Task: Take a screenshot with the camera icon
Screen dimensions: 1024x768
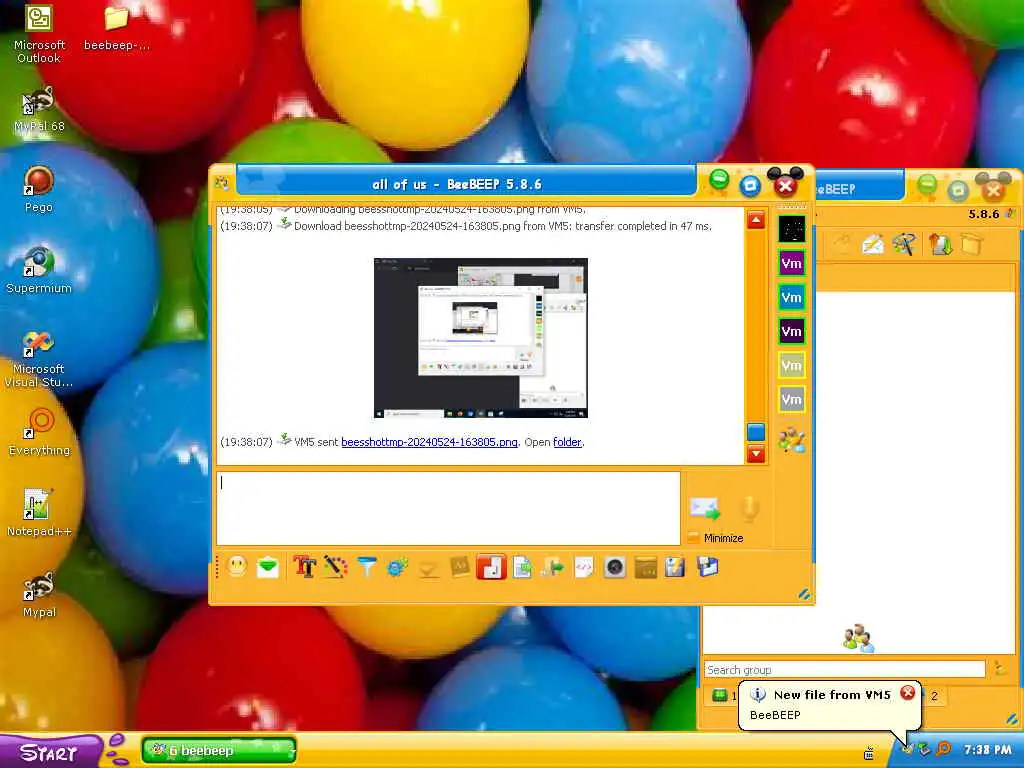Action: 615,567
